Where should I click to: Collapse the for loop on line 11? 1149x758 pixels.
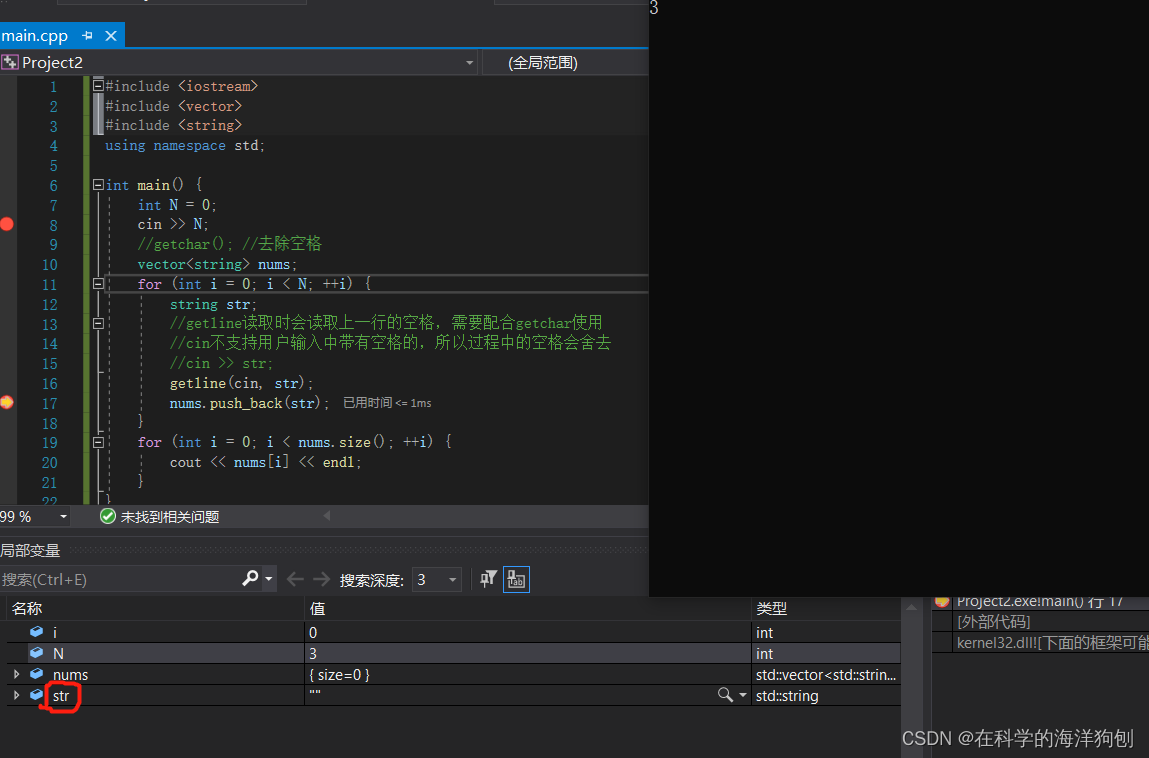(96, 283)
